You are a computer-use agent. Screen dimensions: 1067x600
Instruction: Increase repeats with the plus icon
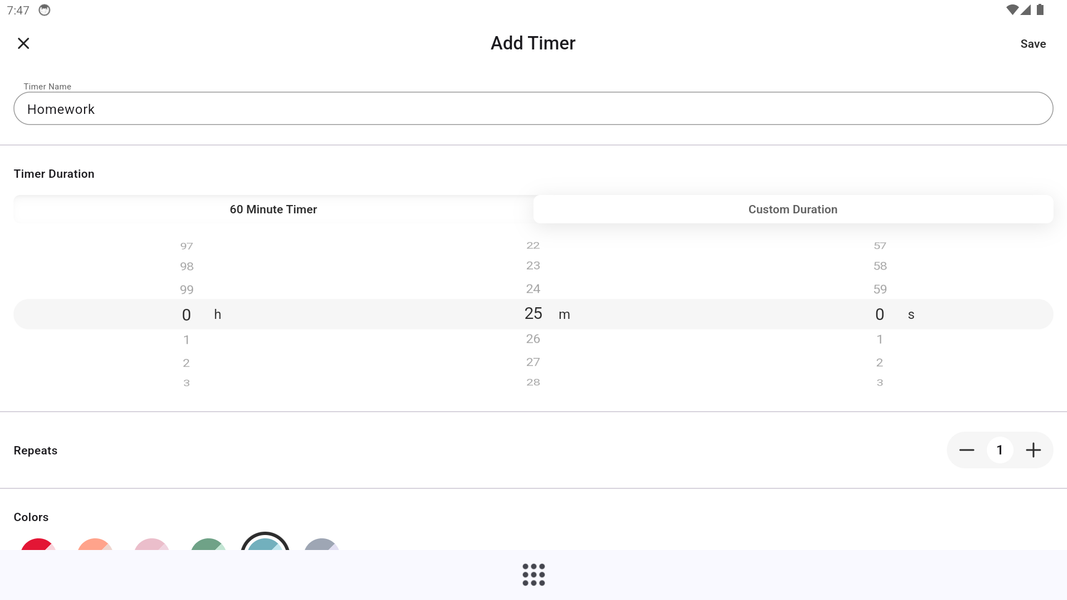coord(1033,450)
